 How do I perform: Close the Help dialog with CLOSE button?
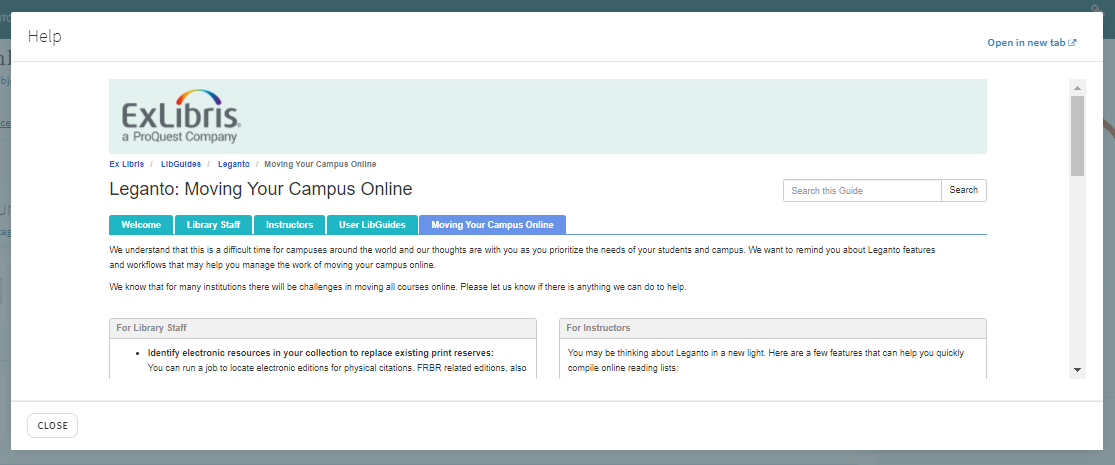pyautogui.click(x=52, y=425)
